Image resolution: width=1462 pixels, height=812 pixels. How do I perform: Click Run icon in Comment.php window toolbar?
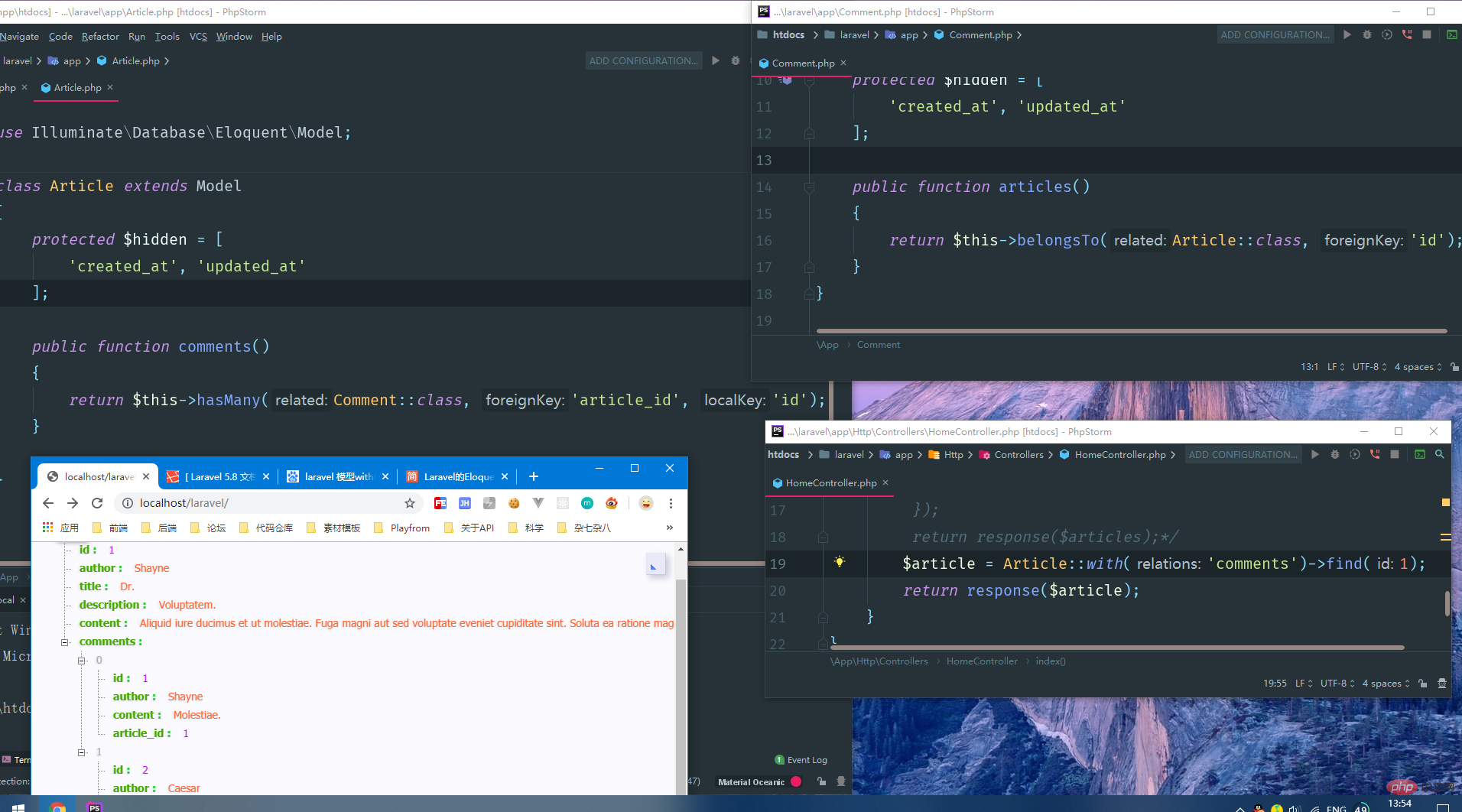1347,34
